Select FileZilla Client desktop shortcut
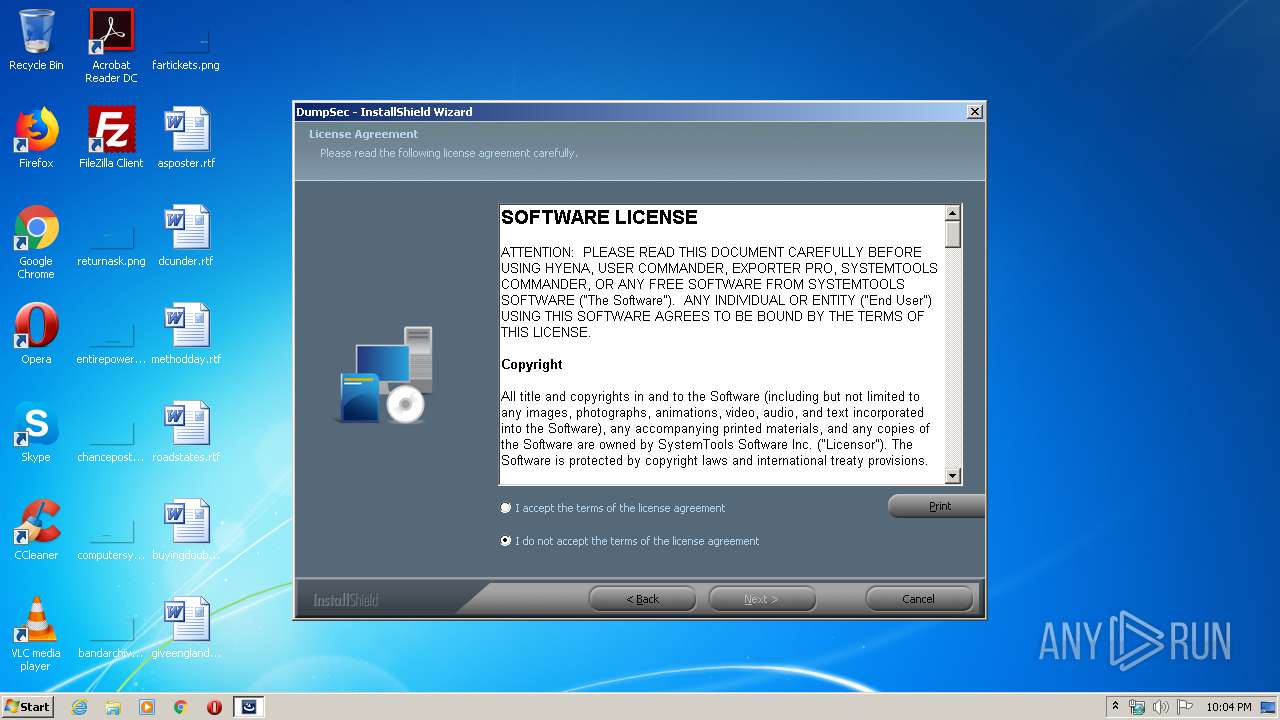The image size is (1280, 720). pos(111,138)
